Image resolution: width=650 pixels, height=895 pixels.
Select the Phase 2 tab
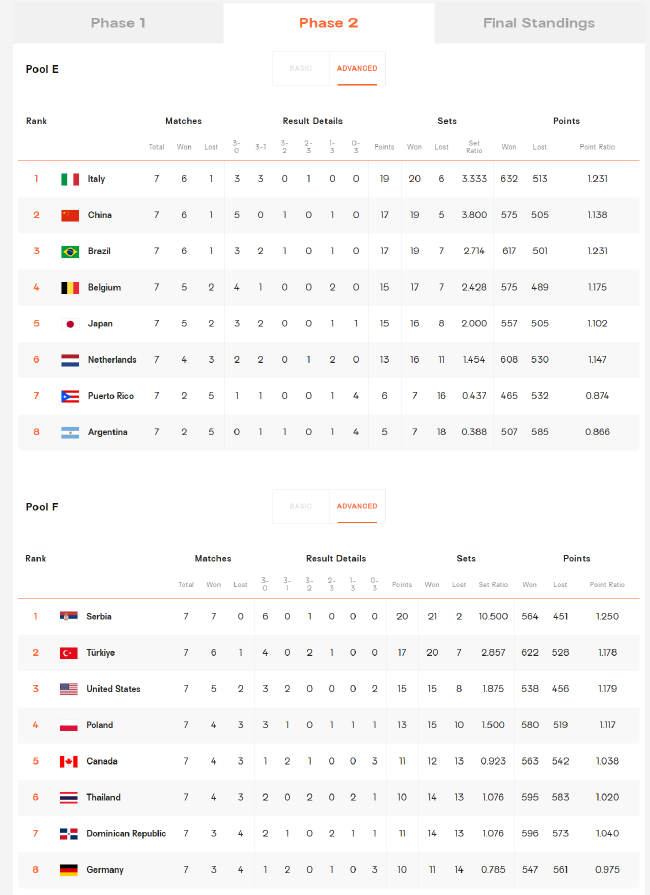coord(329,23)
